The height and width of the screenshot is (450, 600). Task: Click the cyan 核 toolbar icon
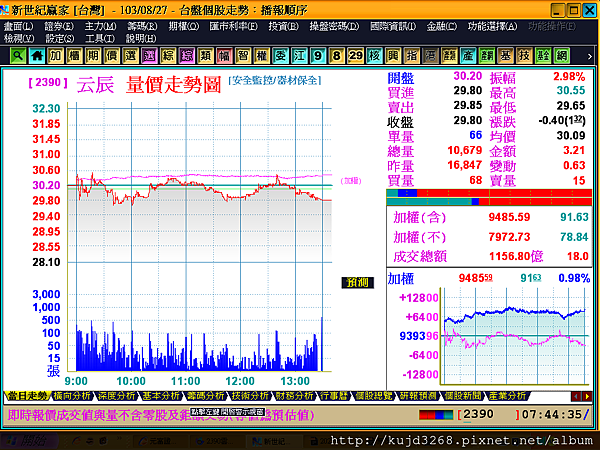[374, 56]
